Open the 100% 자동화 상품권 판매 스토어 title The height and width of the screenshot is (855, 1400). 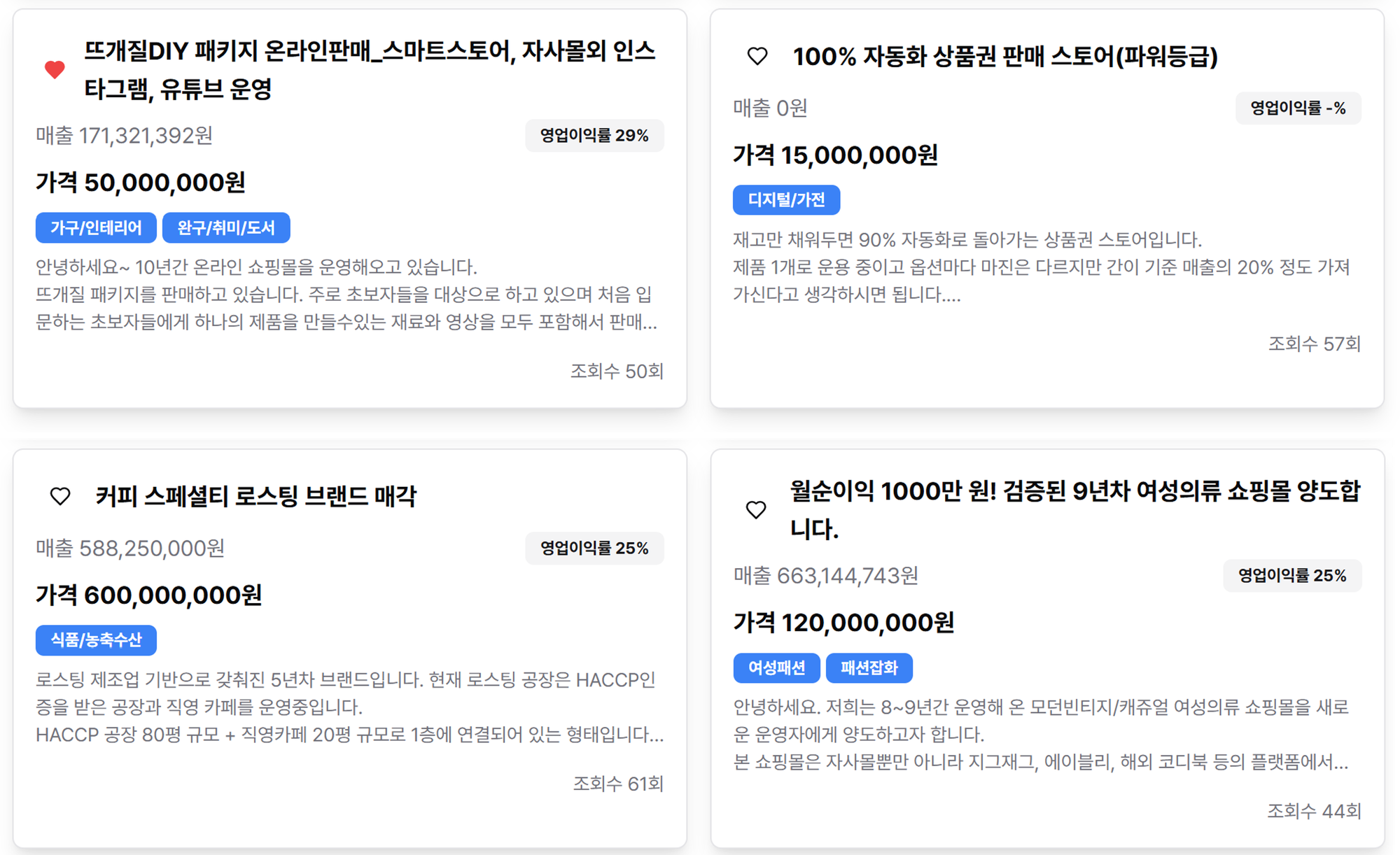1005,56
